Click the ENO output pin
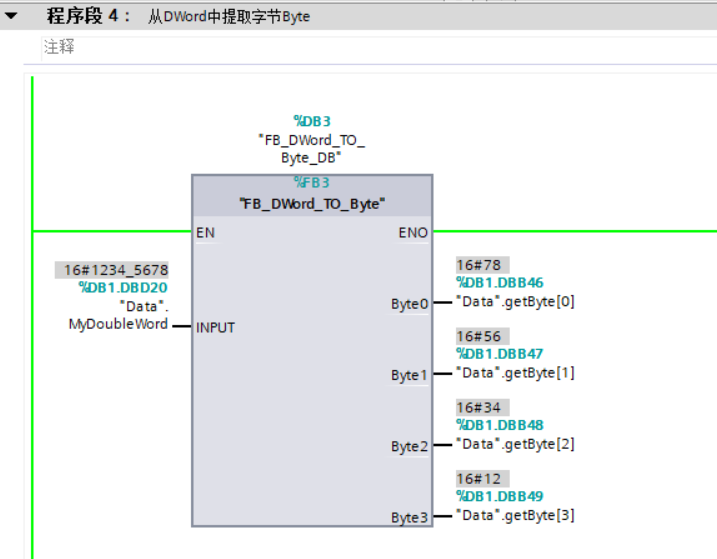 tap(413, 233)
